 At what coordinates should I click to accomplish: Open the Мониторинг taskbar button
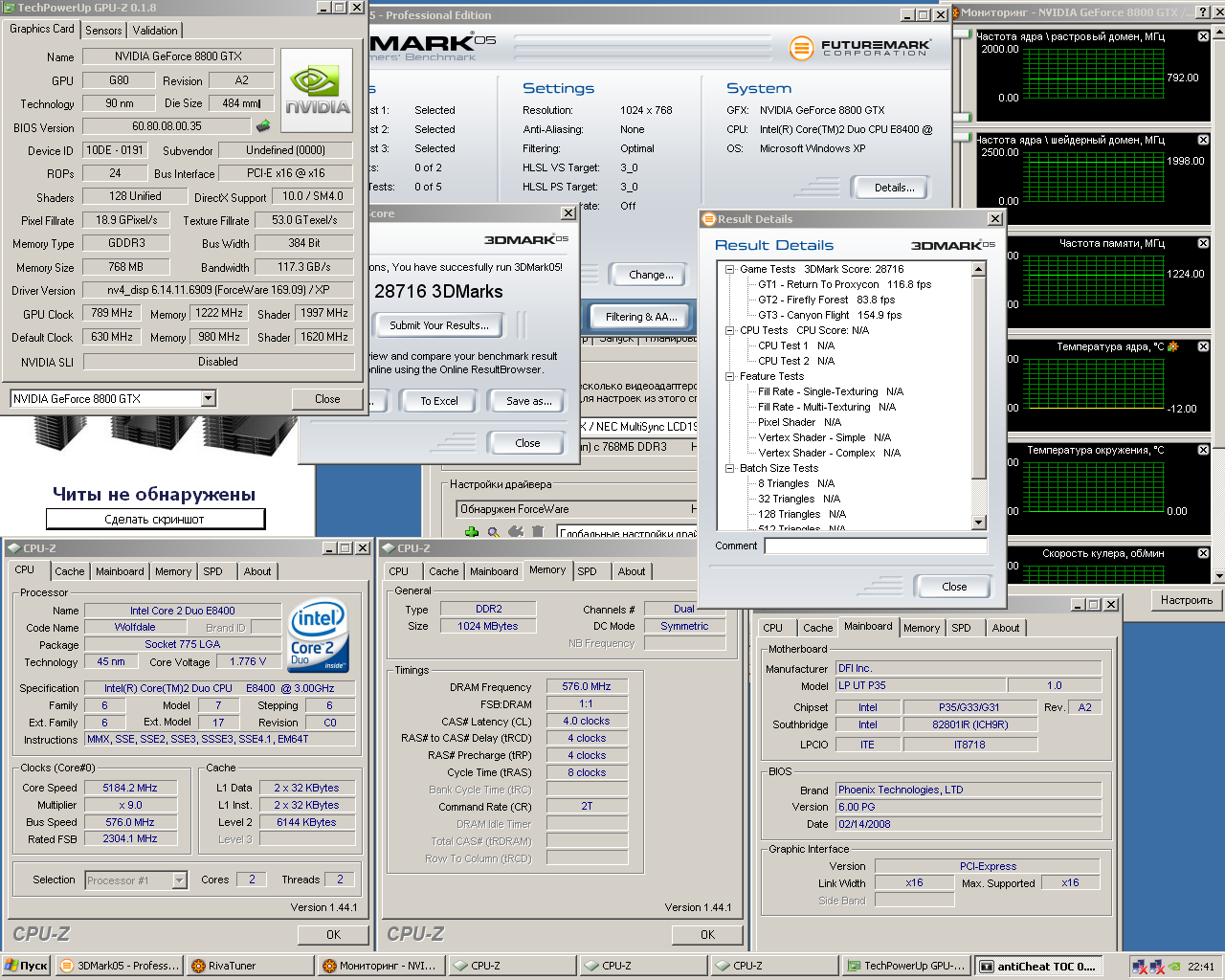[x=382, y=966]
